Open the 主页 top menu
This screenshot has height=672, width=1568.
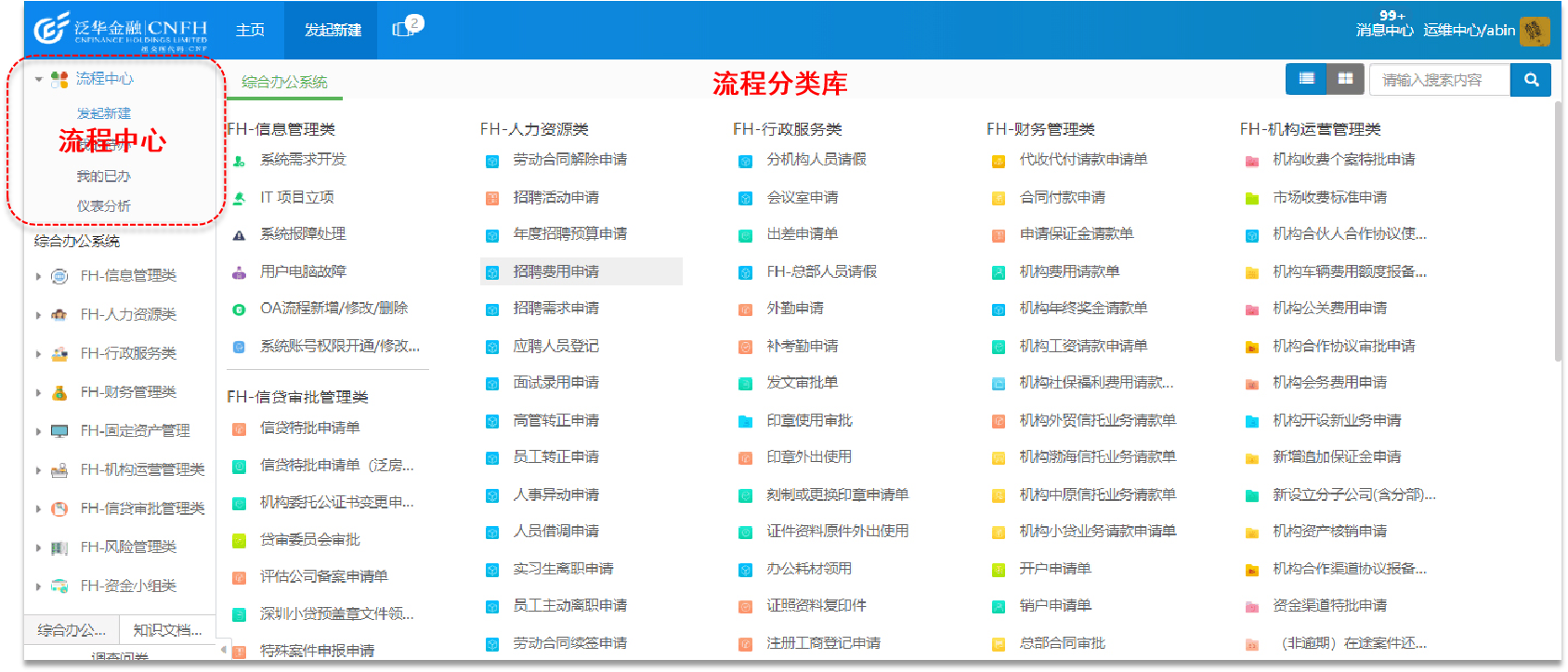coord(250,30)
